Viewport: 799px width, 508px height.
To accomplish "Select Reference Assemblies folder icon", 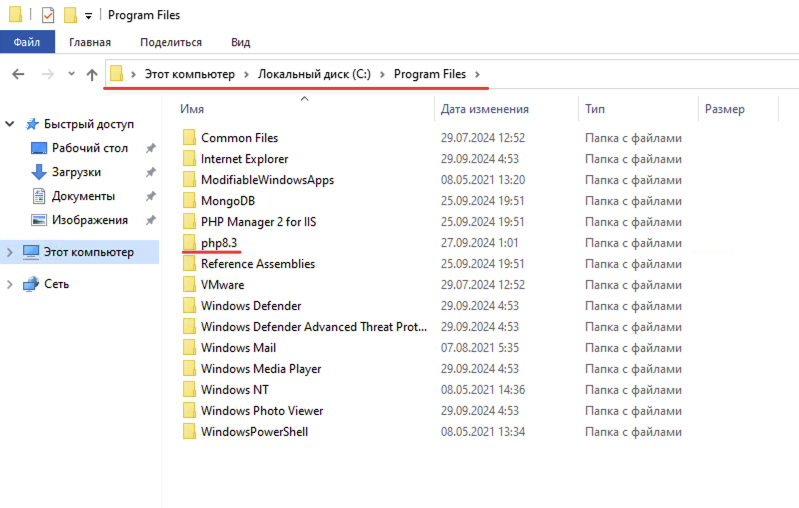I will (x=189, y=263).
